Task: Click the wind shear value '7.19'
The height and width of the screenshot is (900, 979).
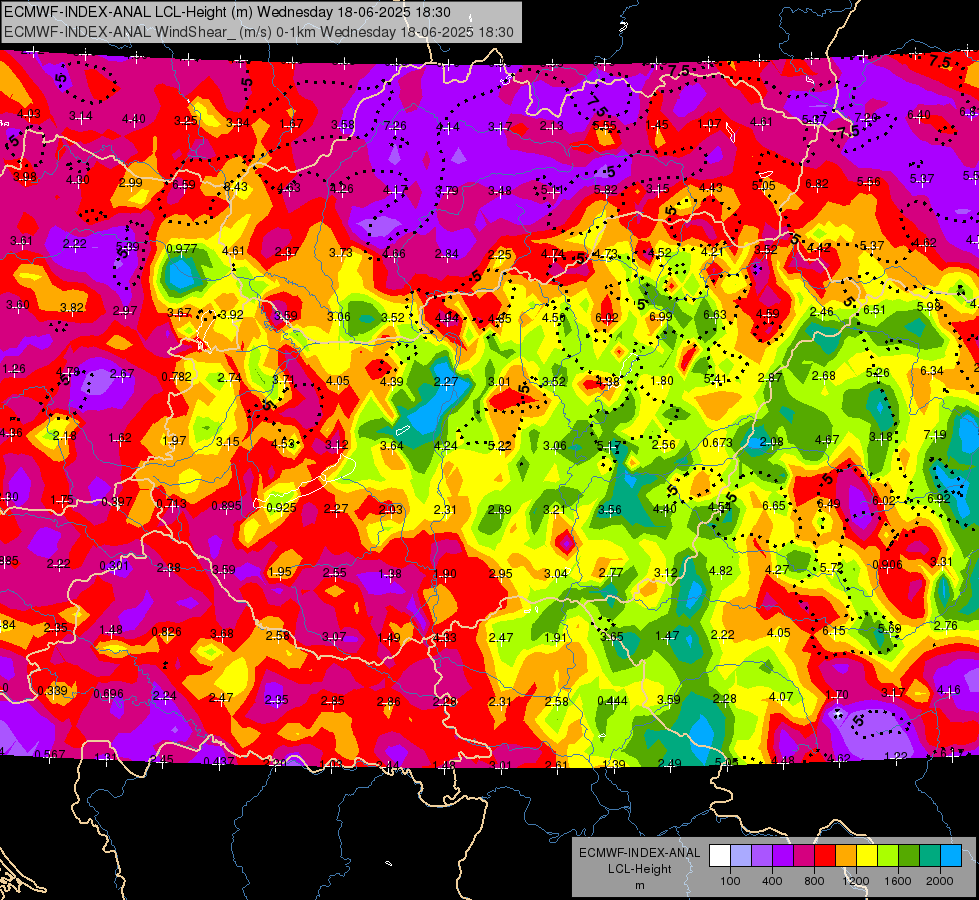Action: click(935, 434)
